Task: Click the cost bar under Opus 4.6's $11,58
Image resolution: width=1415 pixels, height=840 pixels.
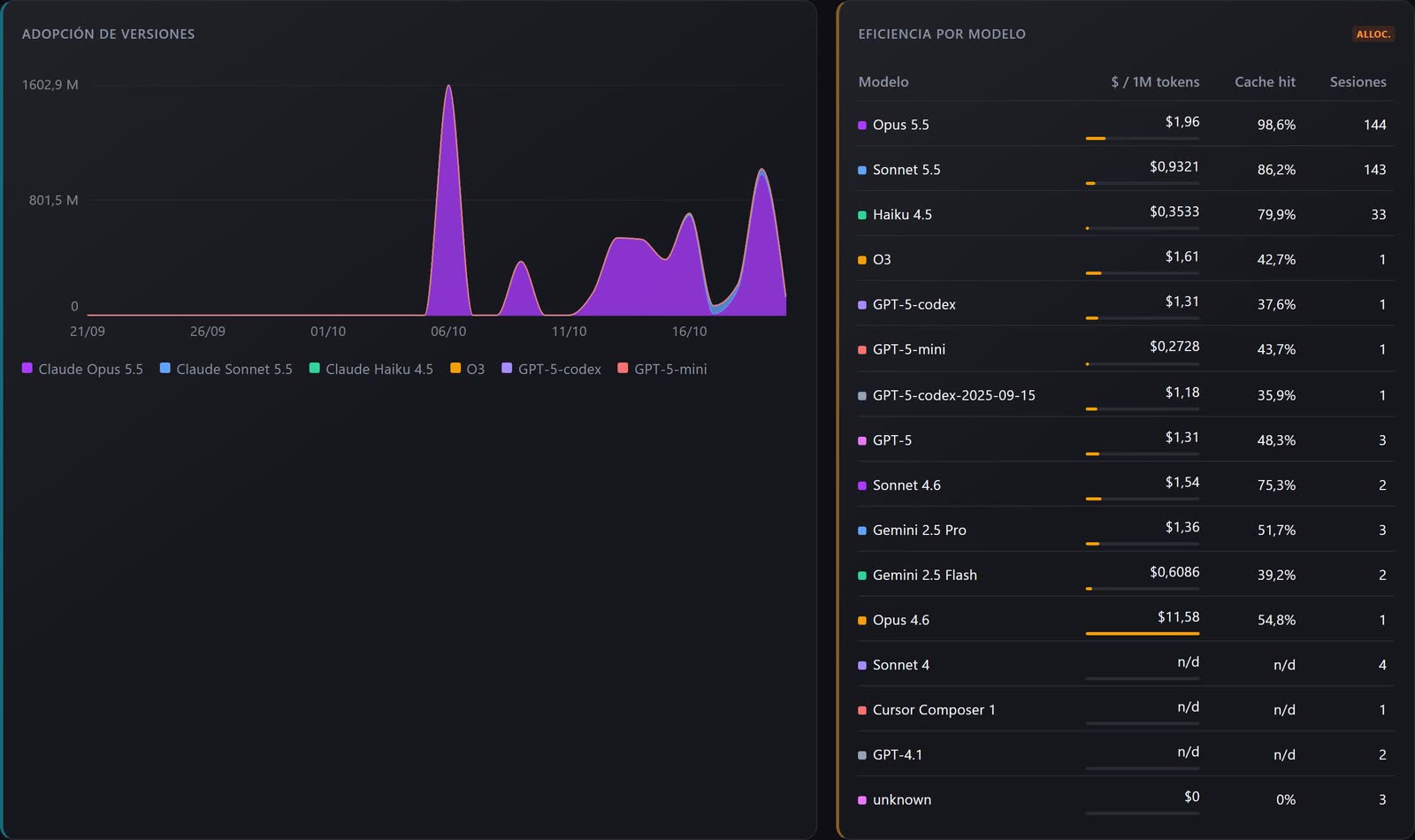Action: coord(1143,633)
